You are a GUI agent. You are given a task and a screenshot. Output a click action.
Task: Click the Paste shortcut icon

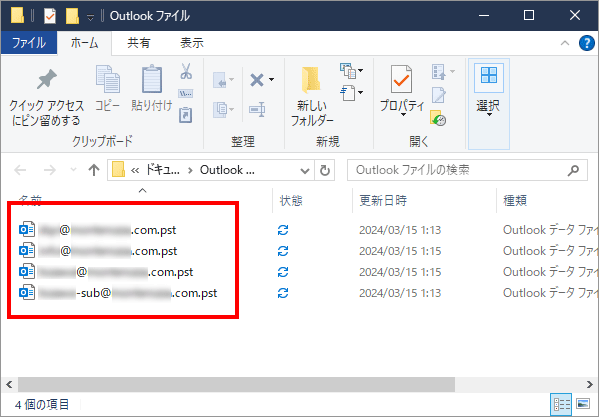(186, 115)
